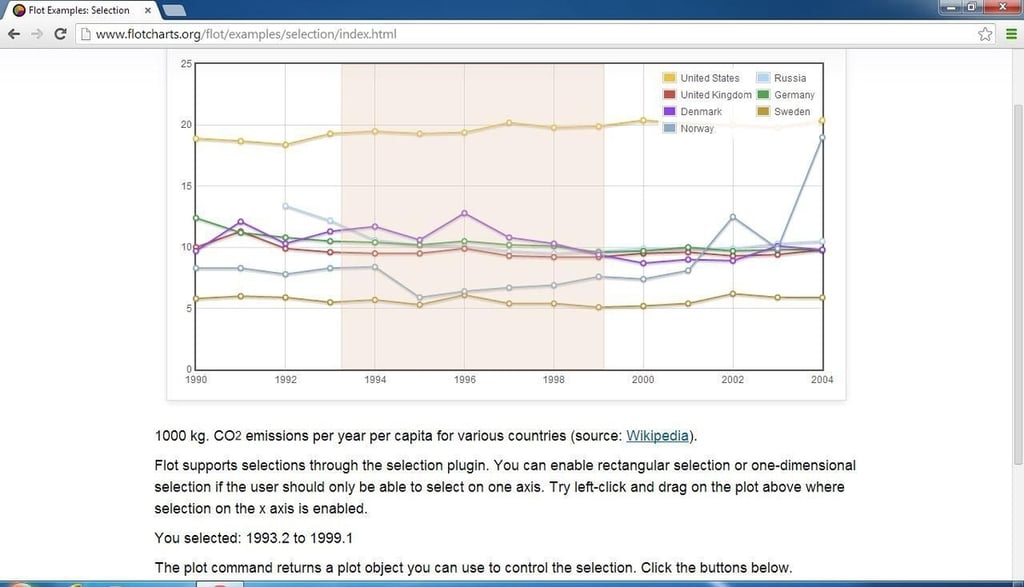Click the shaded selection region on the plot

coord(472,216)
